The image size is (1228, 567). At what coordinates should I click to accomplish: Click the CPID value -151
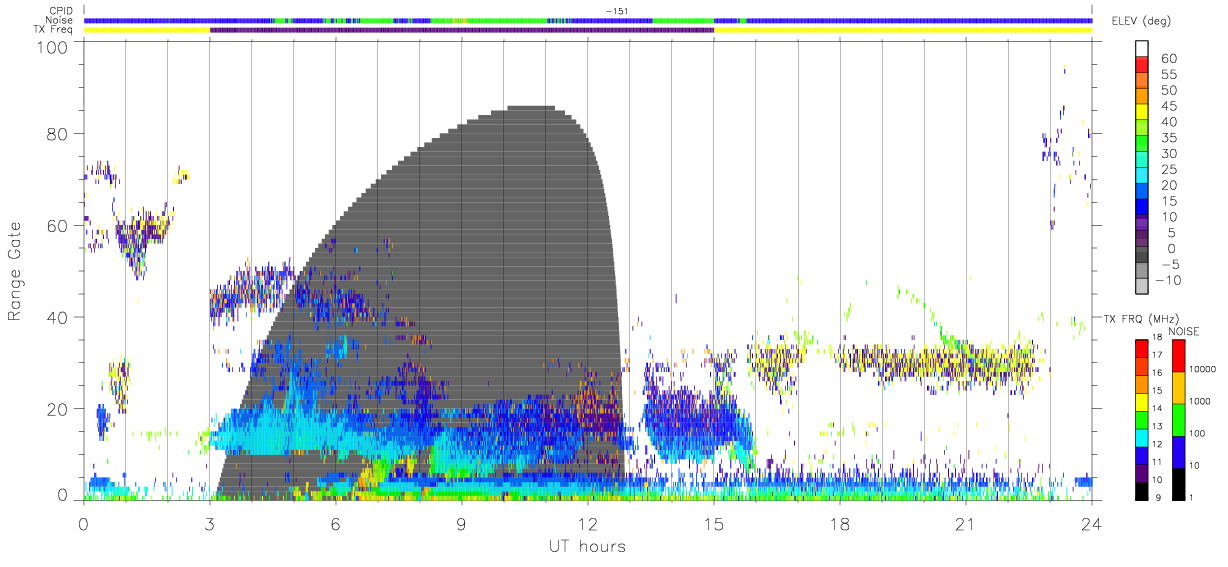pos(616,10)
